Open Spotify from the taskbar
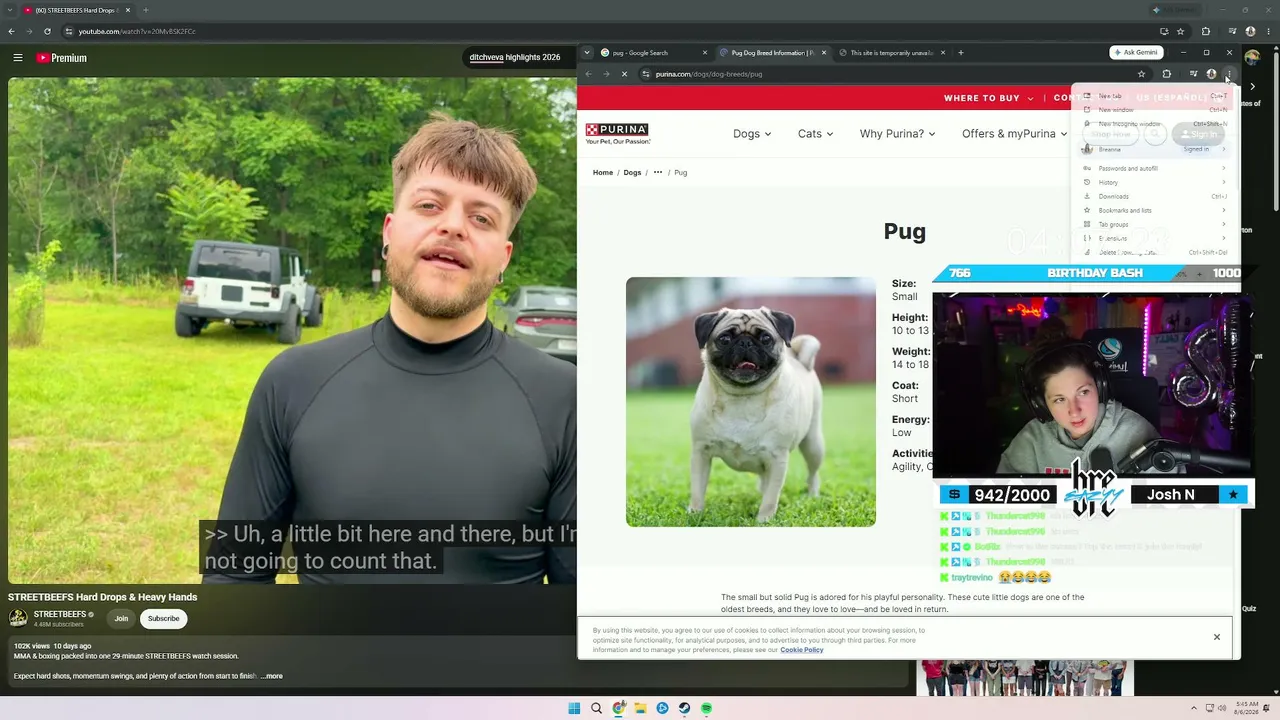The width and height of the screenshot is (1280, 720). point(706,708)
